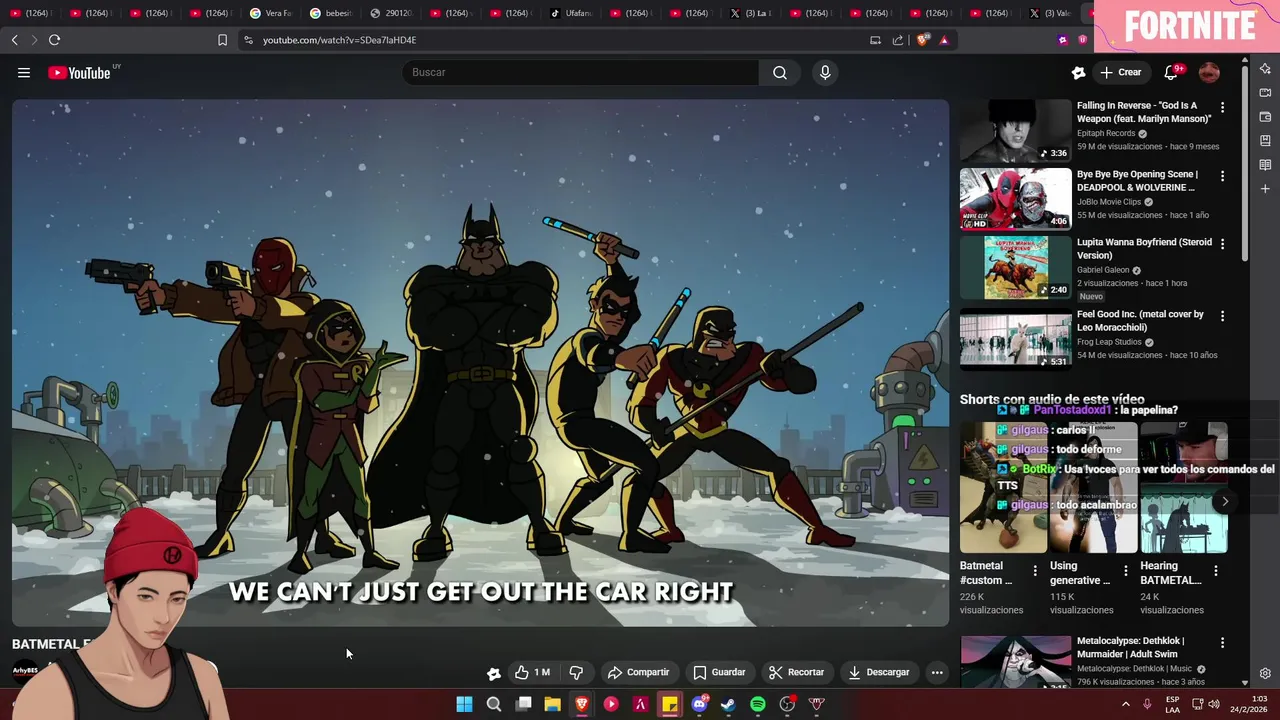Open Brave sidebar settings gear
This screenshot has height=720, width=1280.
point(1265,674)
